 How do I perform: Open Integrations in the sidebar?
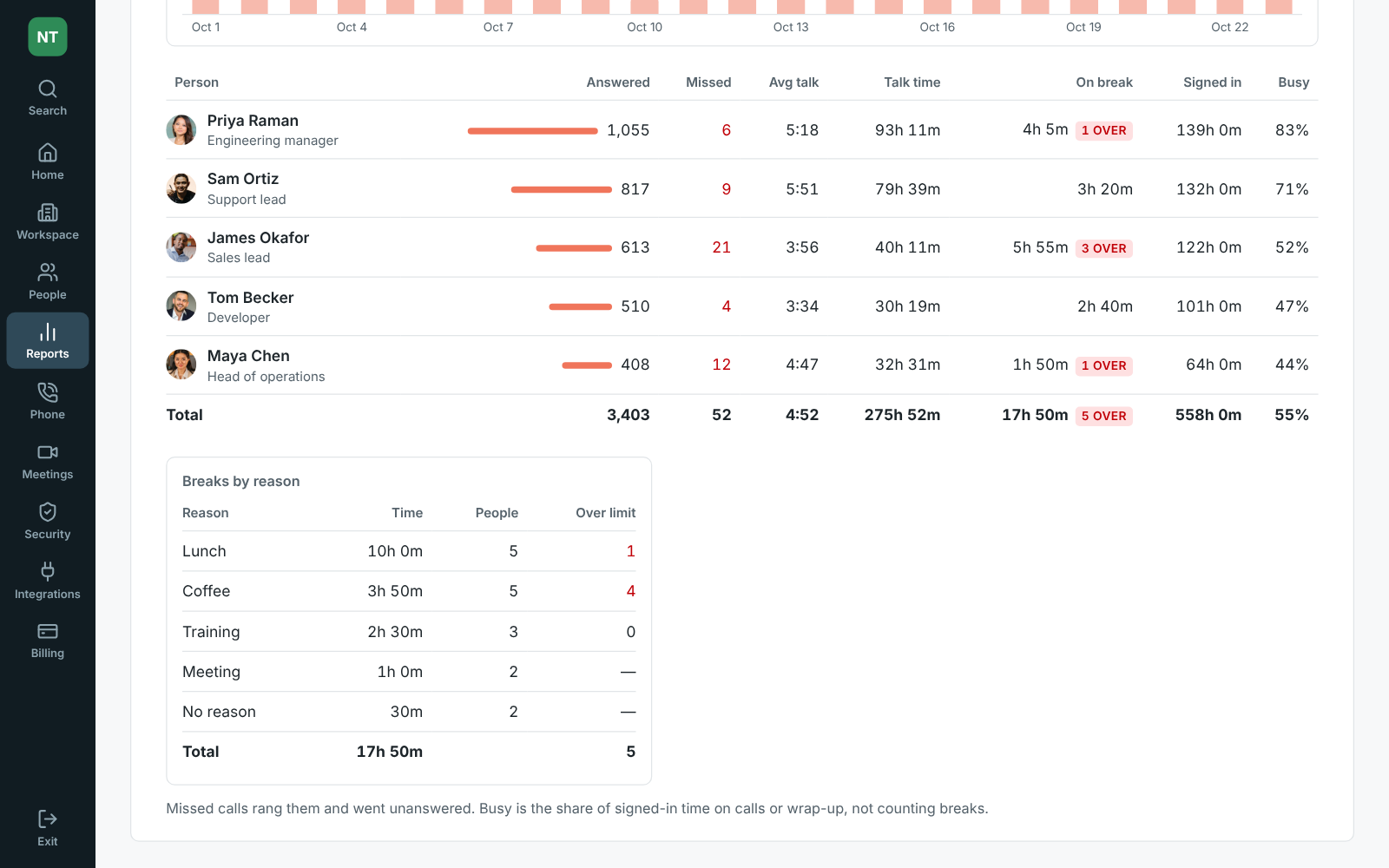click(x=48, y=582)
